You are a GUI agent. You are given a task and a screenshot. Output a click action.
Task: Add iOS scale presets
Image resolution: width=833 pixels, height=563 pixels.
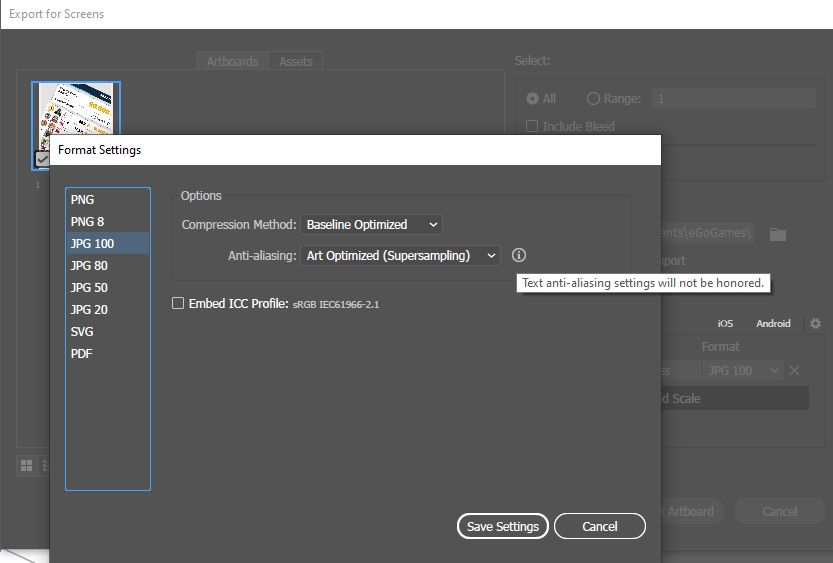point(725,323)
